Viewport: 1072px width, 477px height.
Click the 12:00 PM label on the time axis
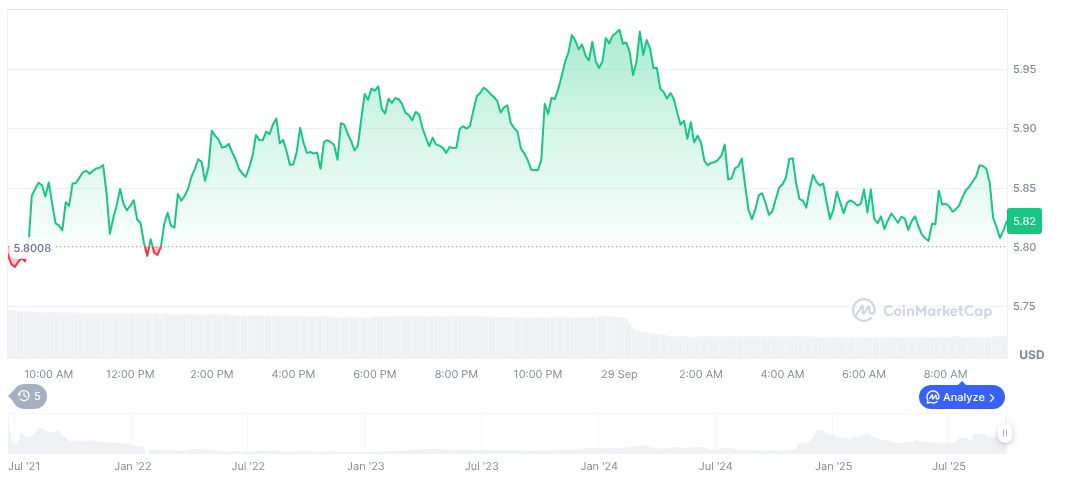coord(130,374)
